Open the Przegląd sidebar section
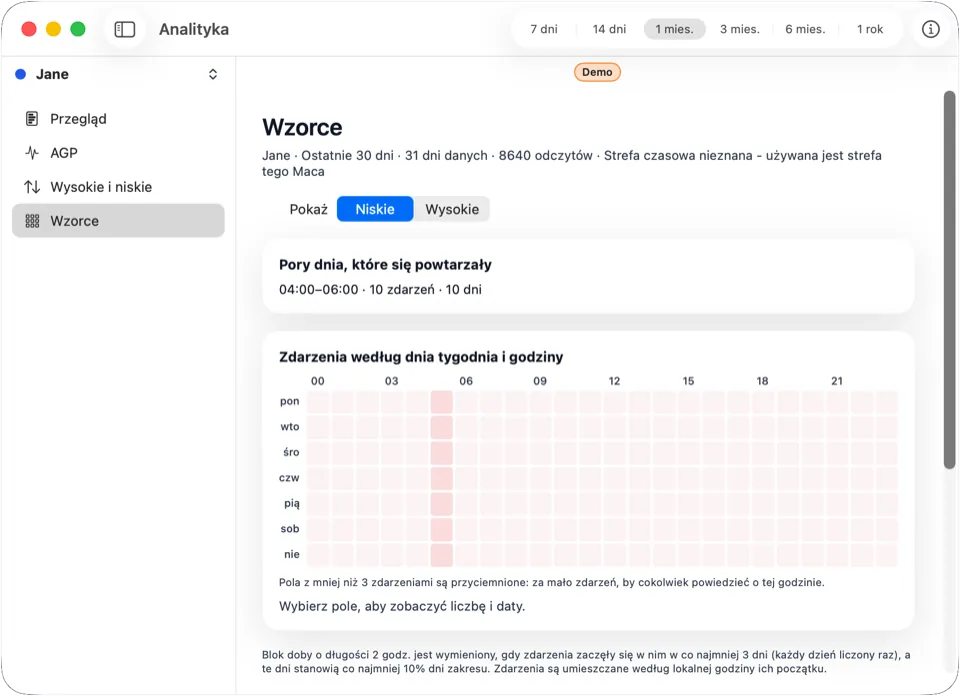This screenshot has height=696, width=960. point(118,119)
